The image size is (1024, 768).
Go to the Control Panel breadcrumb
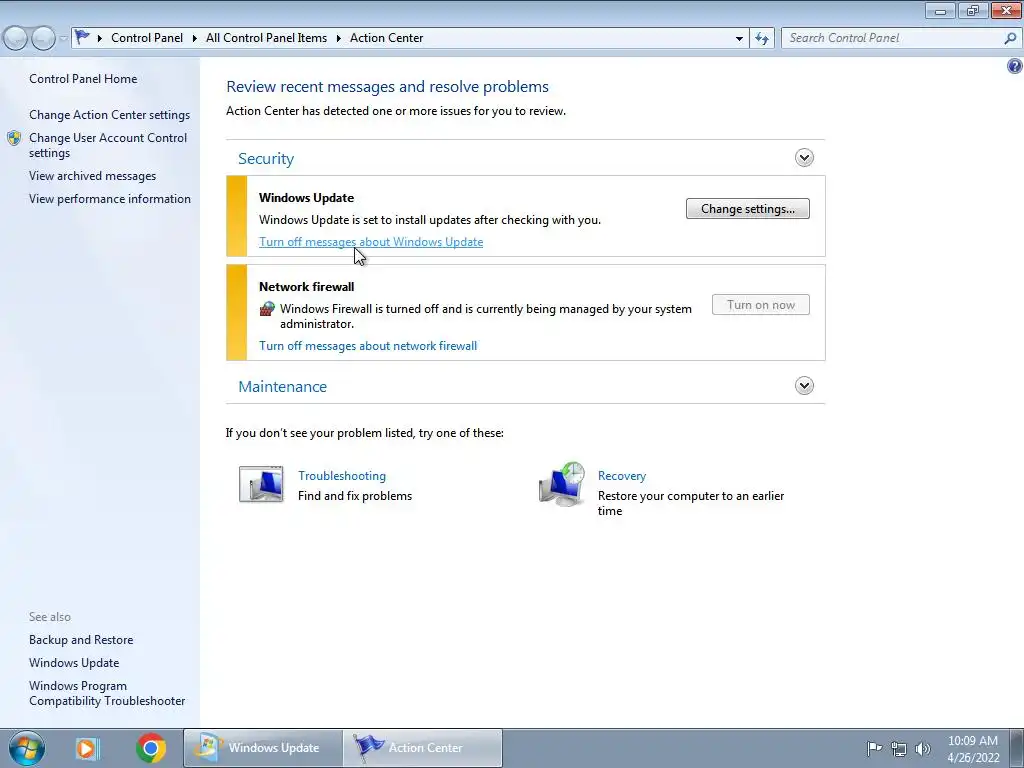pyautogui.click(x=147, y=38)
